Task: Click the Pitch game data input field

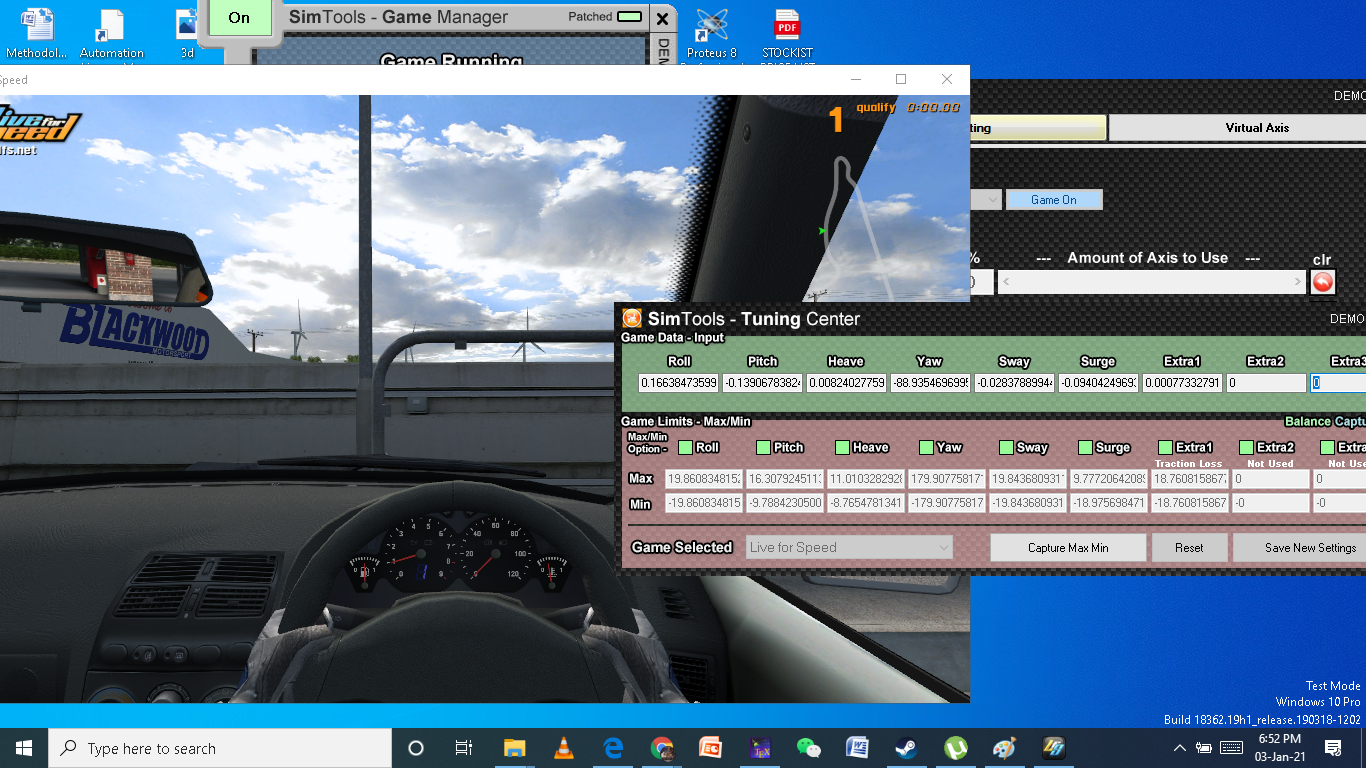Action: point(763,383)
